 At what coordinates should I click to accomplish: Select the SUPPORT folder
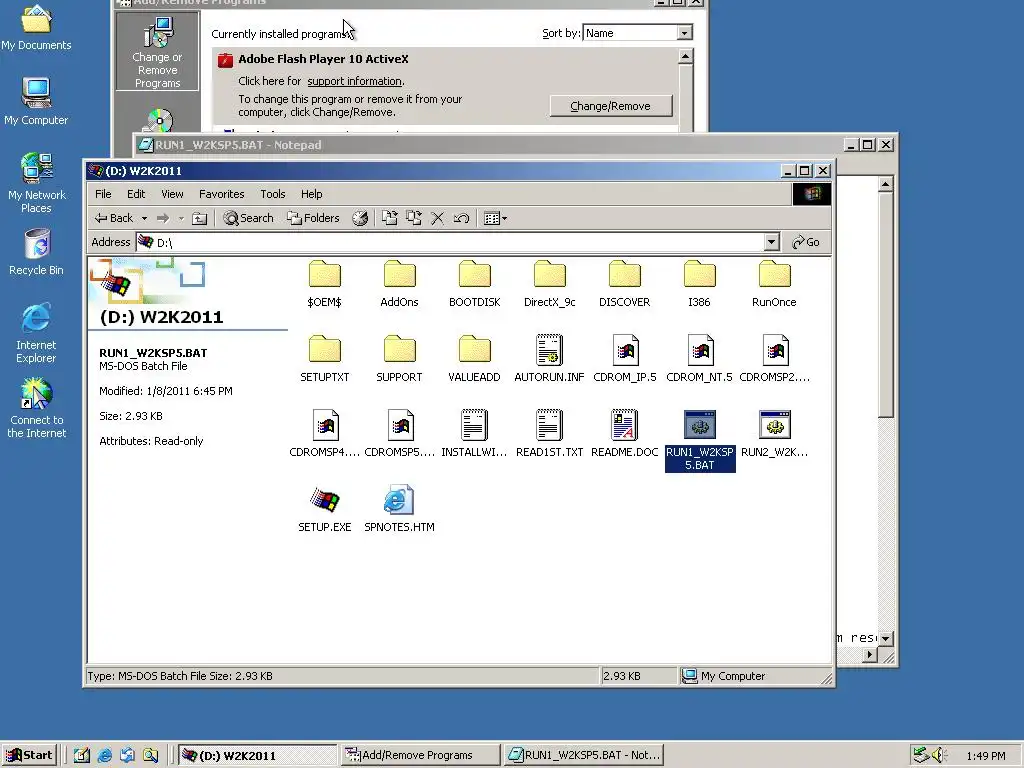pyautogui.click(x=399, y=359)
